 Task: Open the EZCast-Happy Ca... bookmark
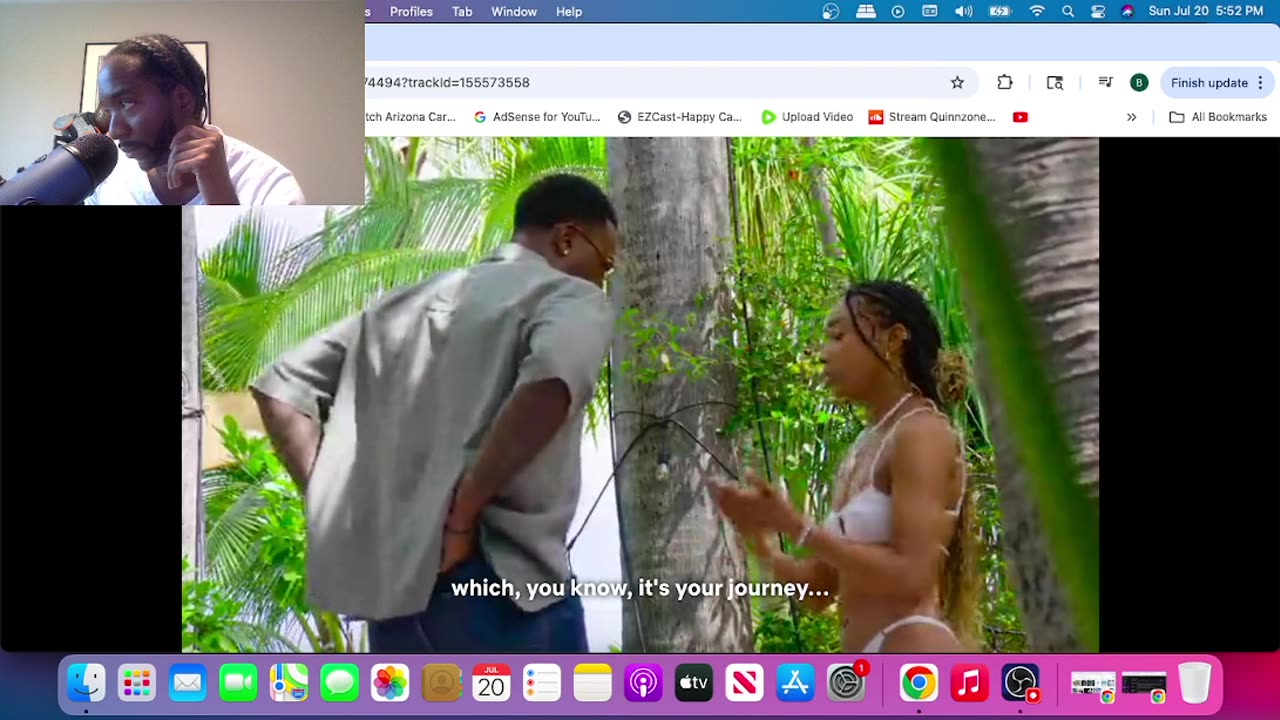680,117
